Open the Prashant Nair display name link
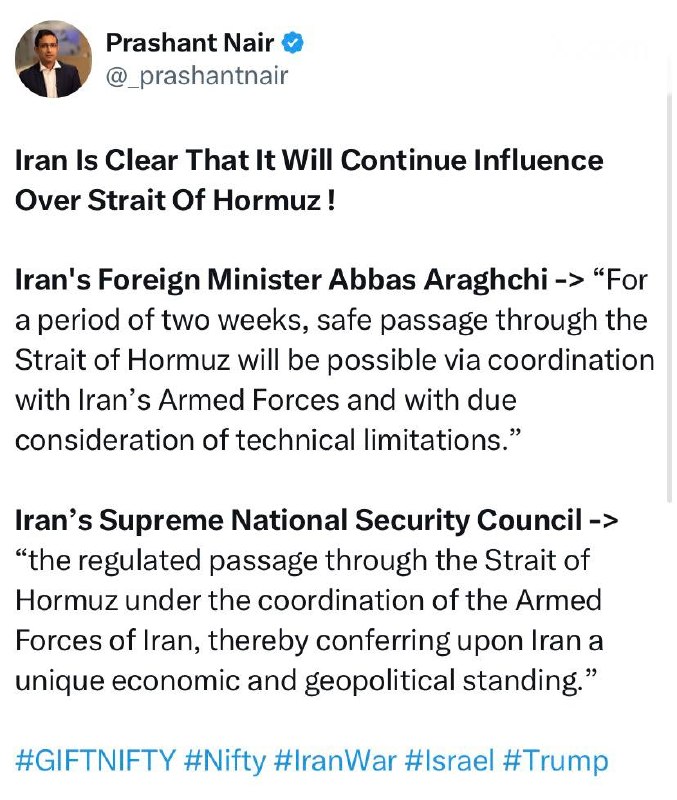This screenshot has width=677, height=800. pyautogui.click(x=190, y=43)
